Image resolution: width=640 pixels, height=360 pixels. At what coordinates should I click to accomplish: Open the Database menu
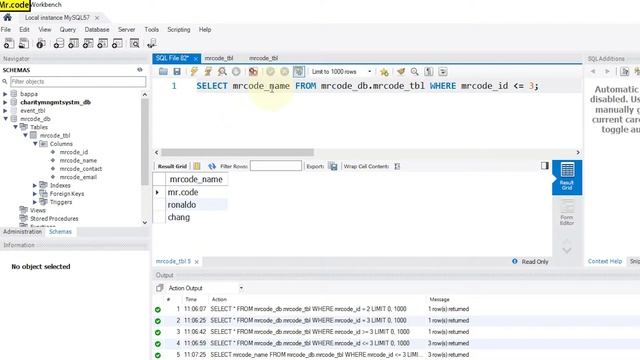click(x=97, y=29)
